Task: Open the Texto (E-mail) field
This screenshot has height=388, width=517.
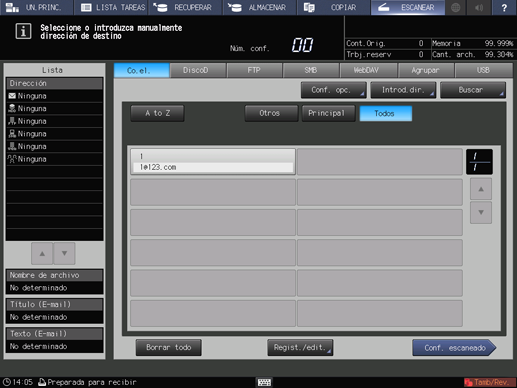Action: pos(54,340)
